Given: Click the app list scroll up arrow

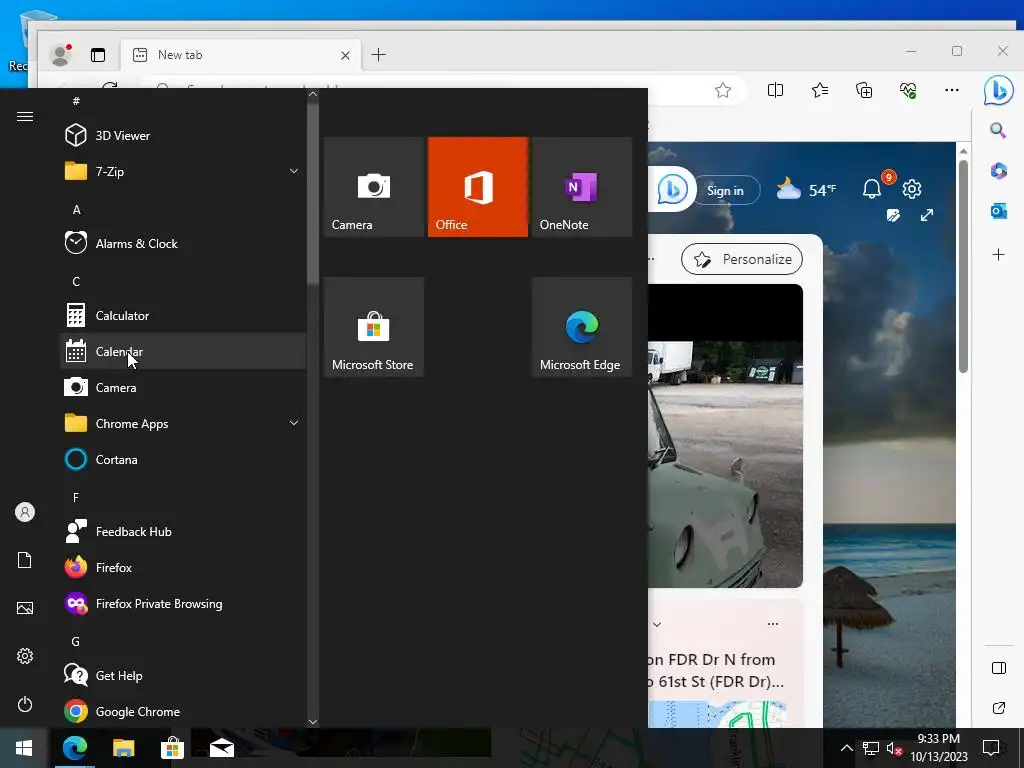Looking at the screenshot, I should (x=313, y=94).
